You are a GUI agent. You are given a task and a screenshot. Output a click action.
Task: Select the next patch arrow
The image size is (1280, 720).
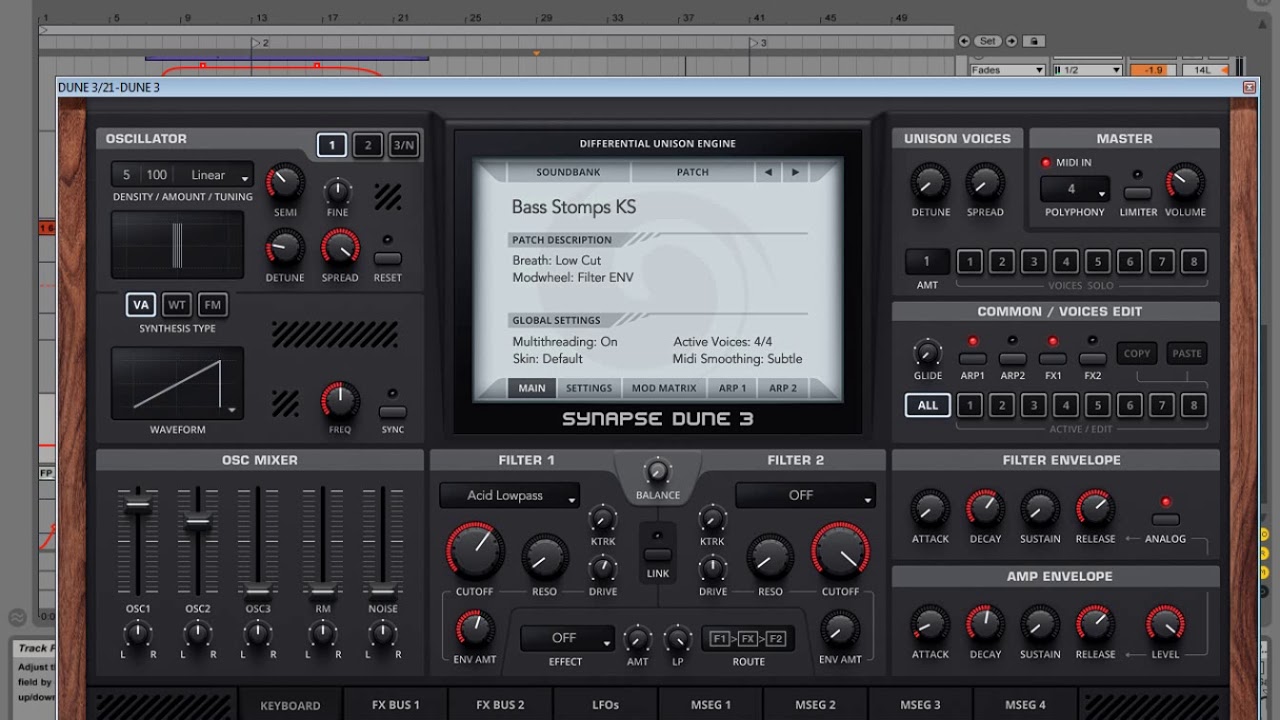pyautogui.click(x=795, y=172)
